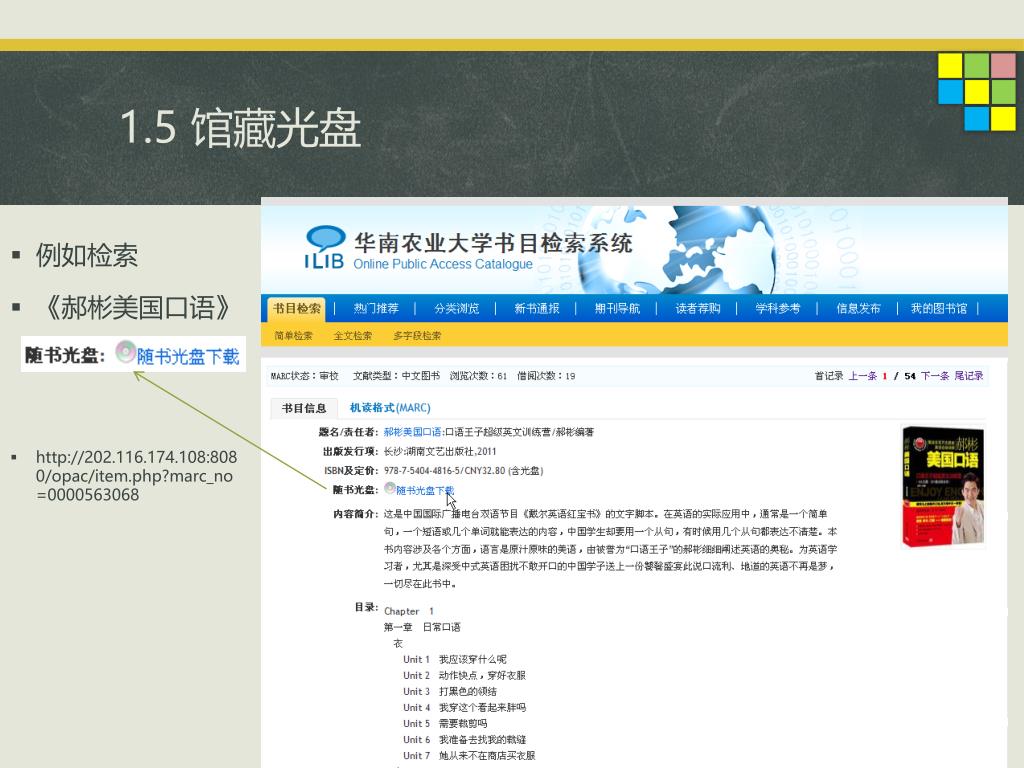The image size is (1024, 768).
Task: Click the Unit 7 她从来不在商店买衣服 row
Action: click(x=469, y=756)
